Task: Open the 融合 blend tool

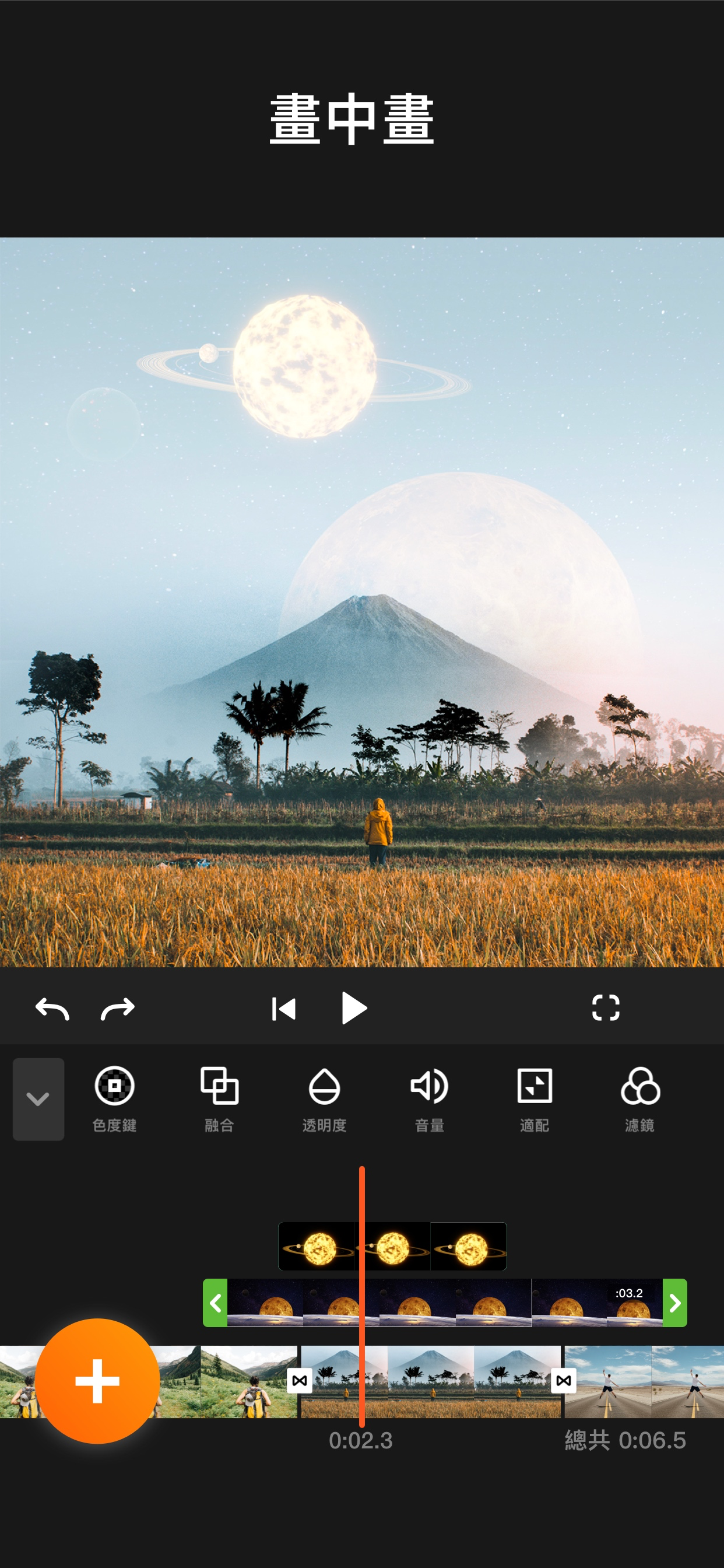Action: pyautogui.click(x=220, y=1100)
